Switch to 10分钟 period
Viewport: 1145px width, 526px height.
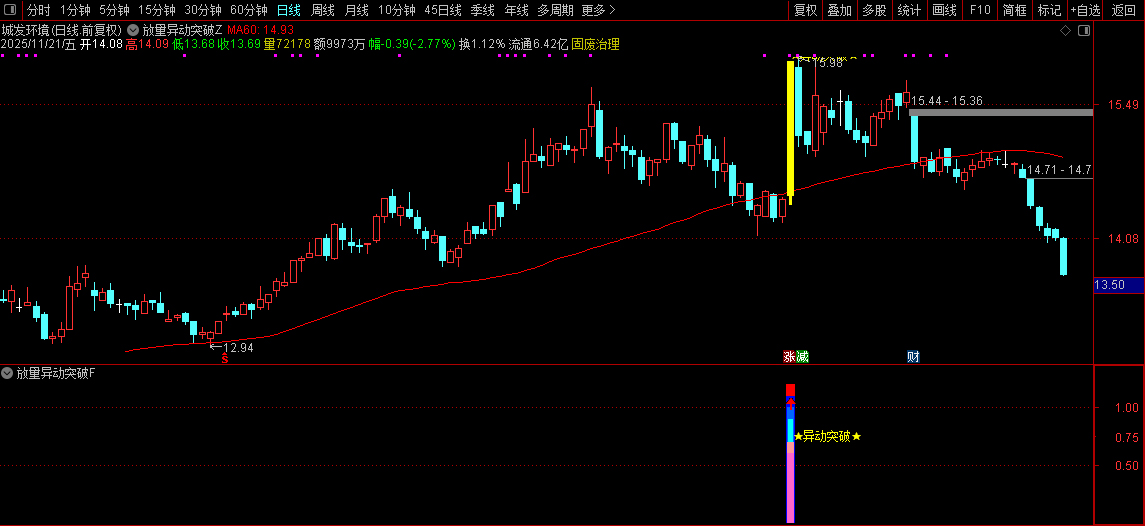tap(397, 10)
